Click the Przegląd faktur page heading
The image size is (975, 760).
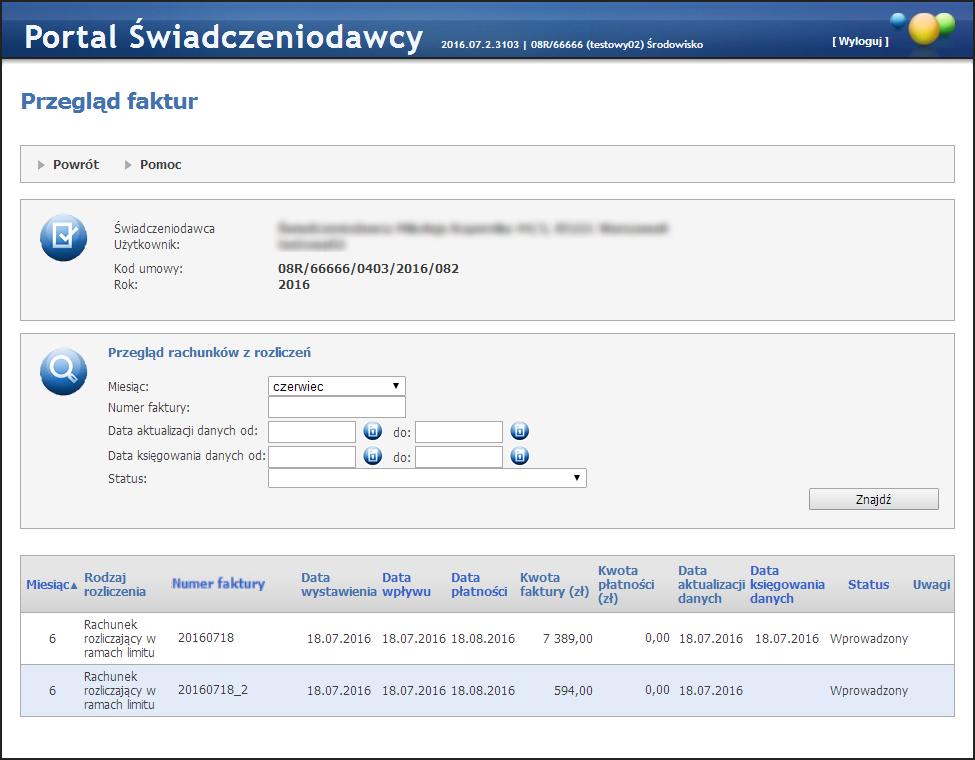(x=109, y=101)
